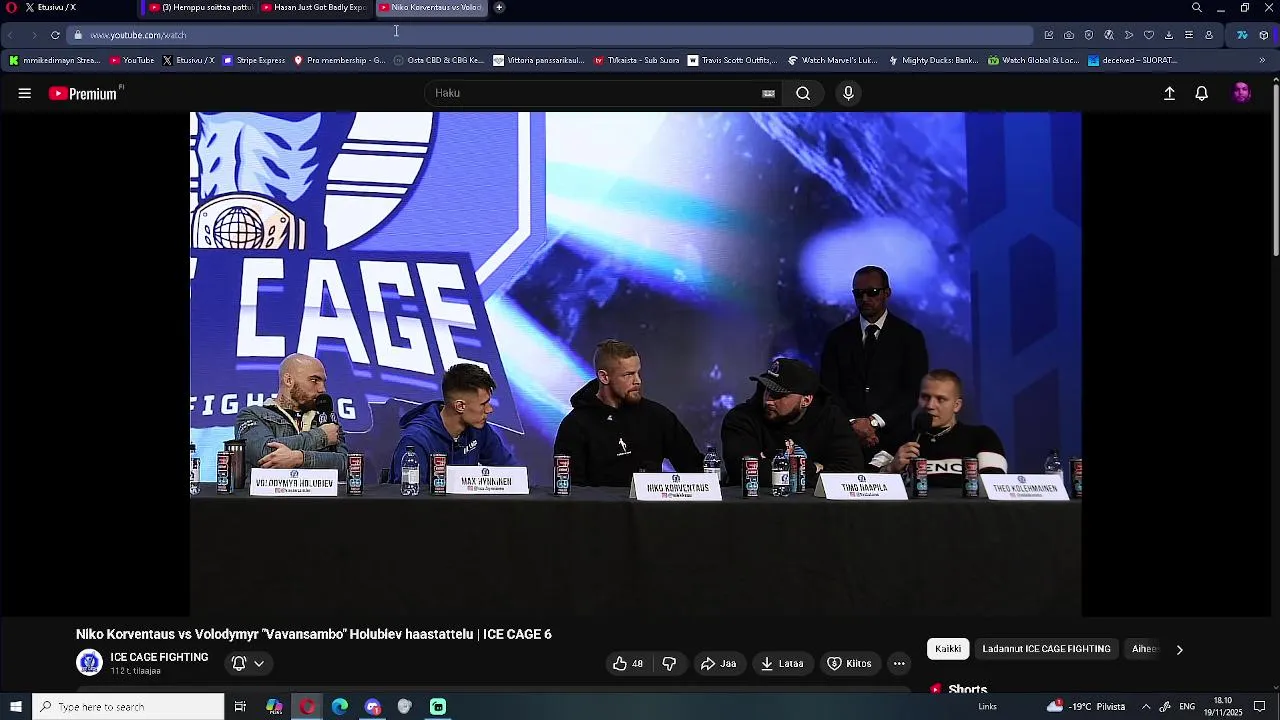Viewport: 1280px width, 720px height.
Task: Open Windows action center notifications
Action: click(1260, 707)
